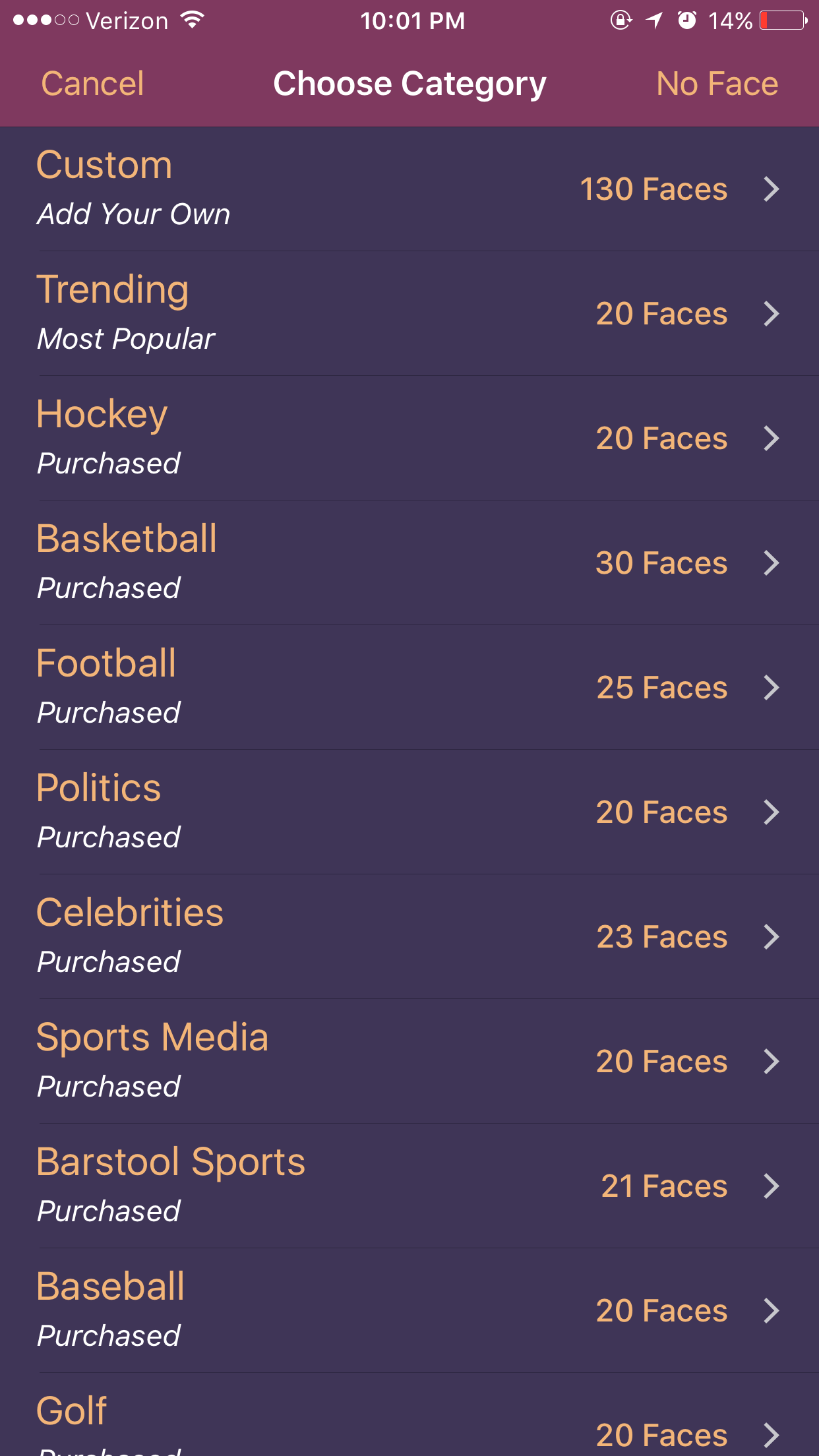Select the Politics category

[409, 812]
